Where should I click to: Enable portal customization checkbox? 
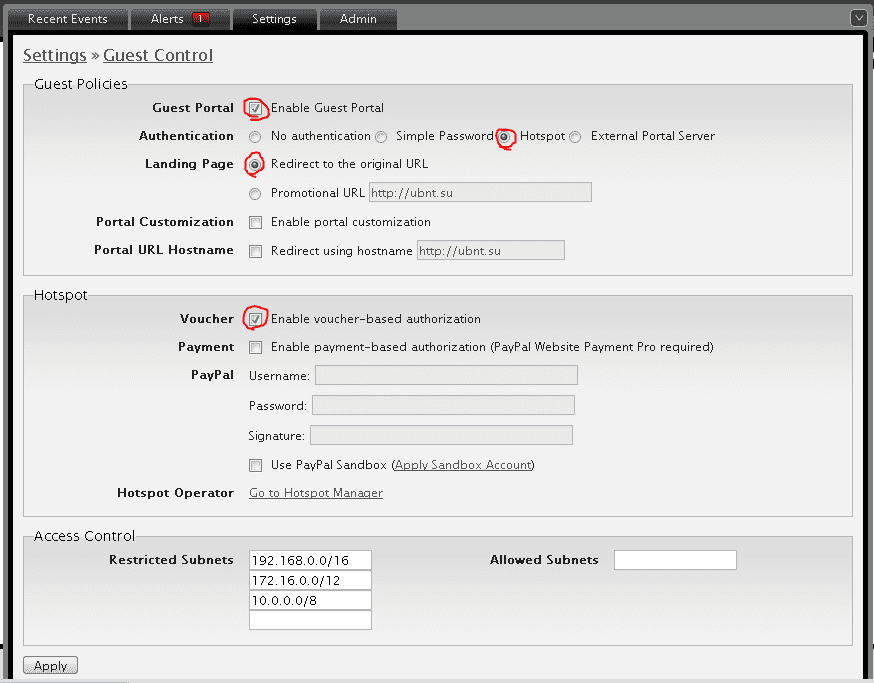255,222
